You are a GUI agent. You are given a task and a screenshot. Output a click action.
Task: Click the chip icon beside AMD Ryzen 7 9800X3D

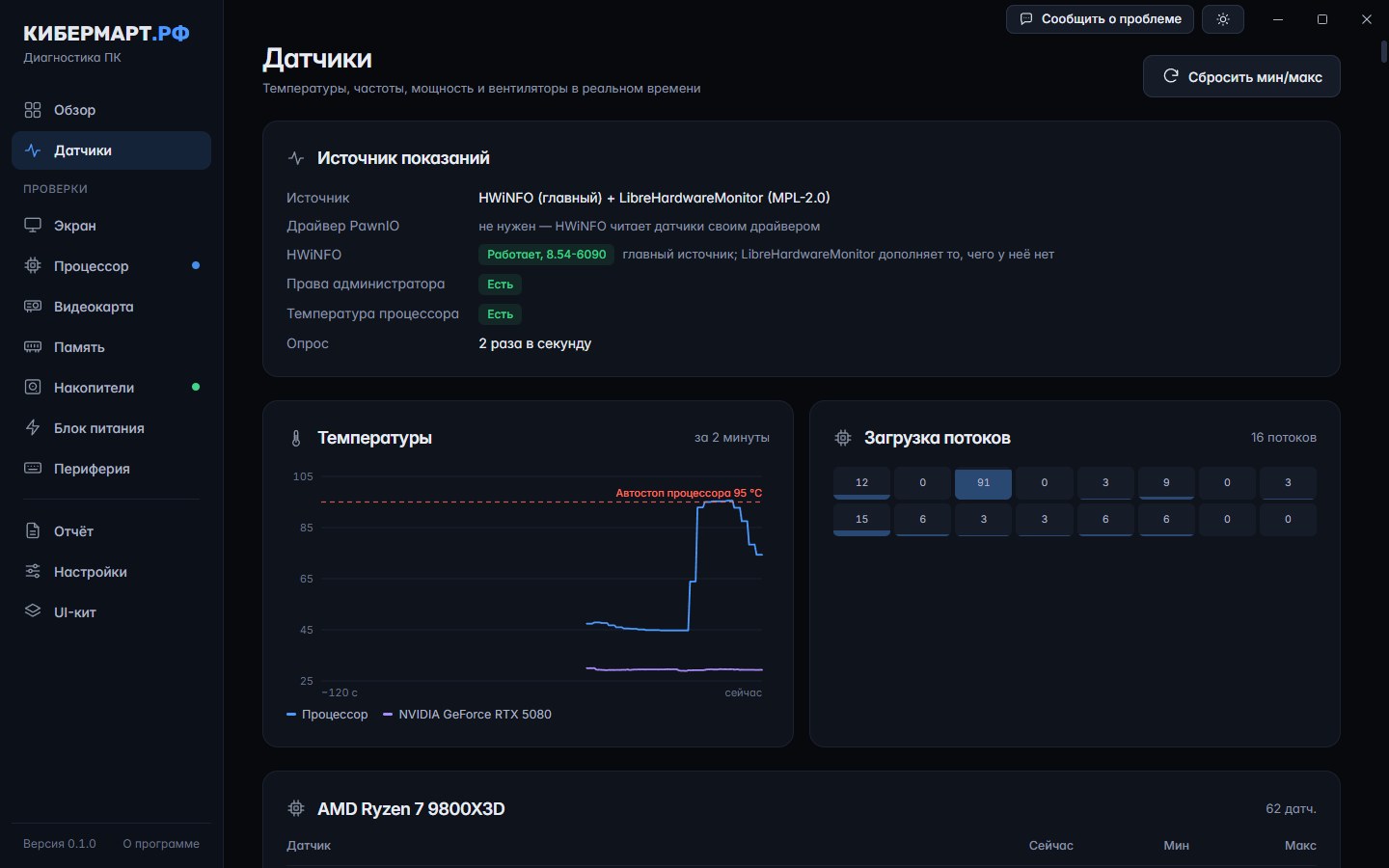tap(296, 809)
